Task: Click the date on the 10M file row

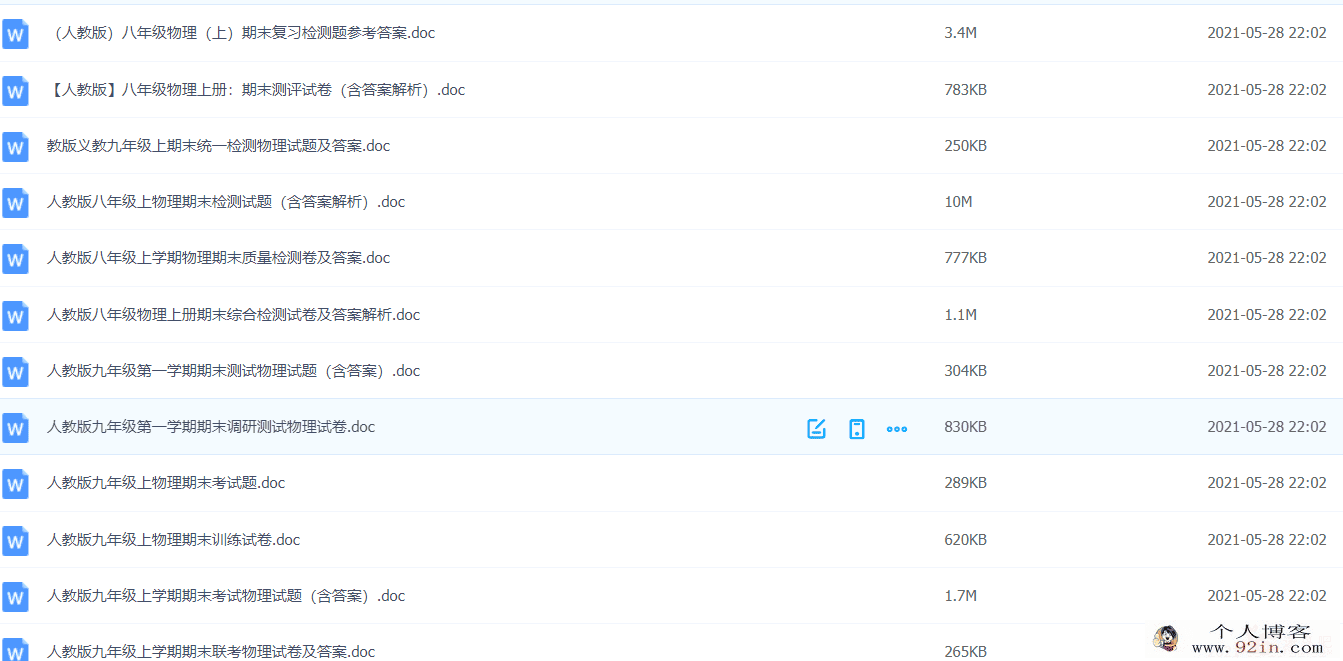Action: (x=1267, y=201)
